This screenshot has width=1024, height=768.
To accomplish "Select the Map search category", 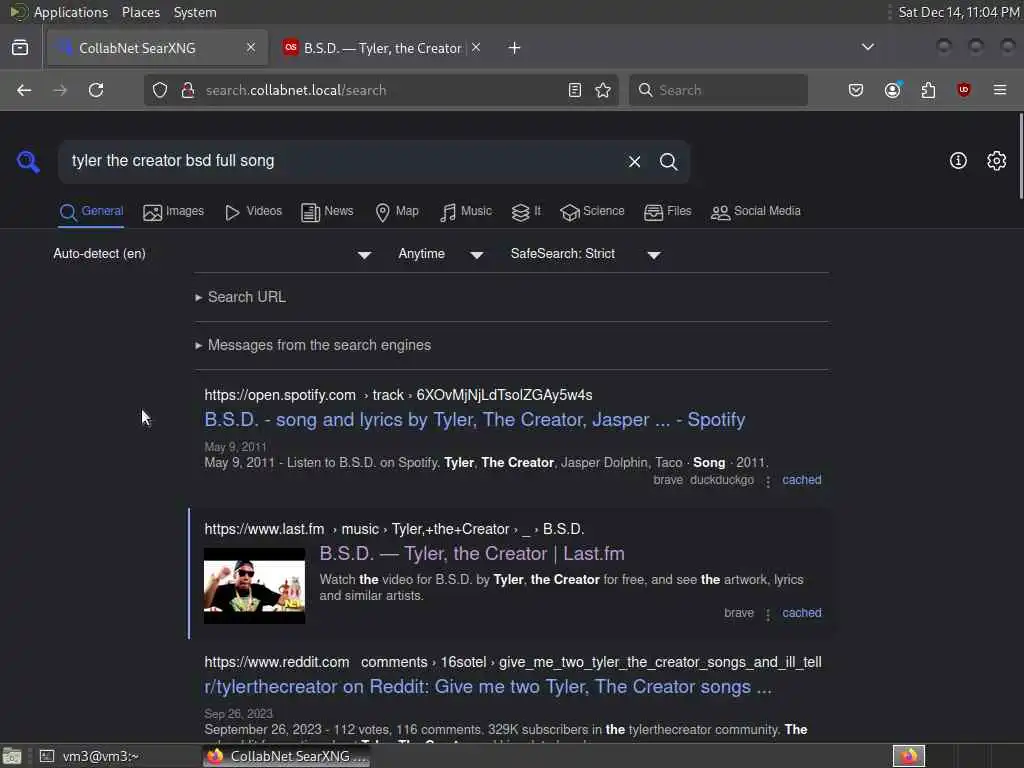I will 397,212.
